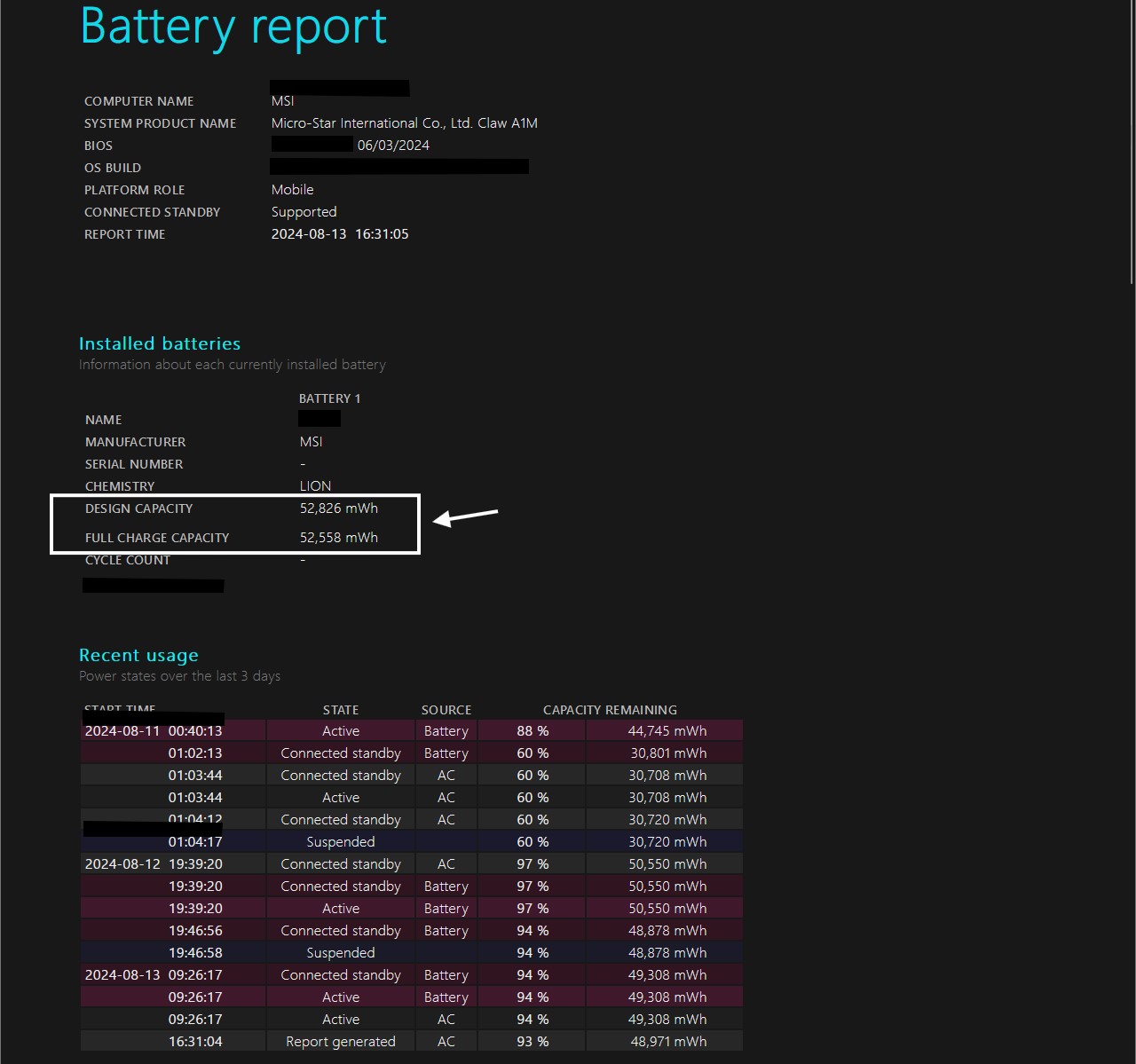This screenshot has height=1064, width=1136.
Task: Select the "Supported" connected standby value
Action: (304, 212)
